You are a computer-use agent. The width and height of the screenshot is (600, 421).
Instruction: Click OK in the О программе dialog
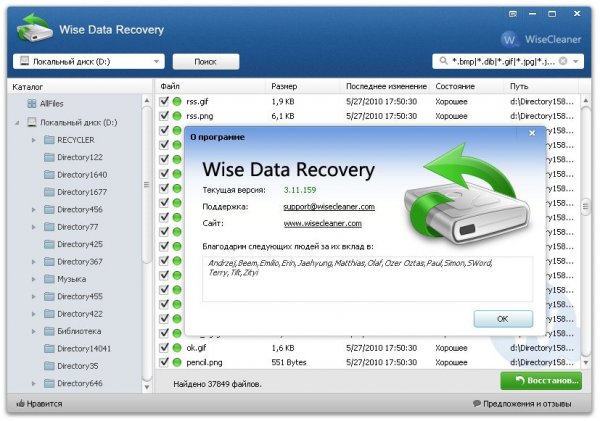coord(503,319)
